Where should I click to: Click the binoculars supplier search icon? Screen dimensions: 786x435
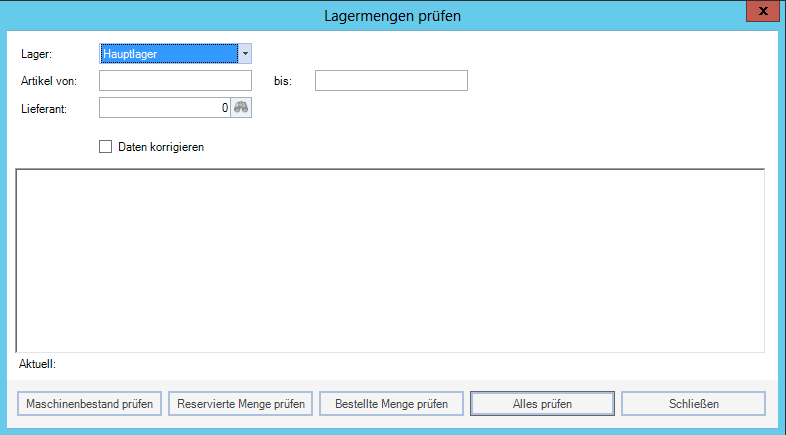click(x=241, y=107)
